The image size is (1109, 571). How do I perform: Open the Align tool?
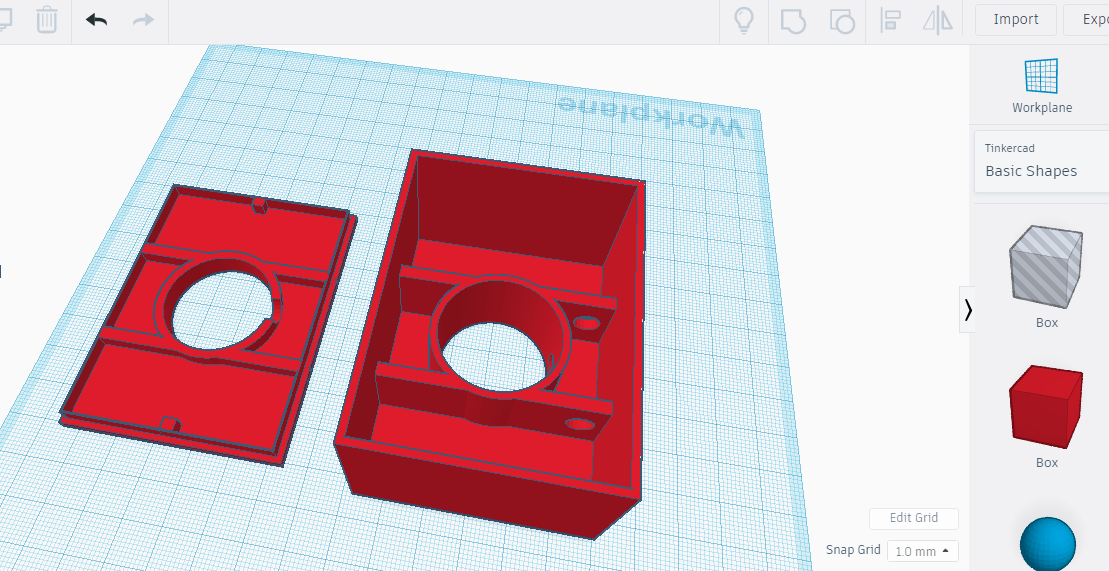click(x=890, y=20)
